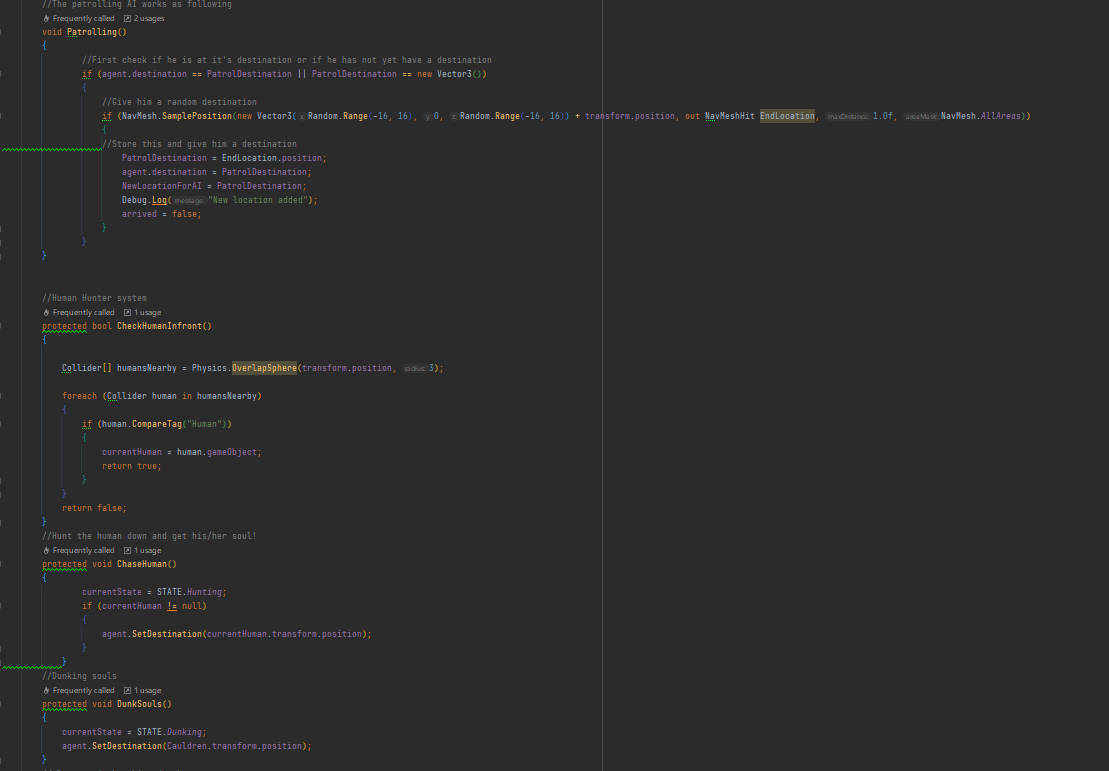Click the "//Hunt the human down" comment
The height and width of the screenshot is (771, 1109).
coord(149,536)
